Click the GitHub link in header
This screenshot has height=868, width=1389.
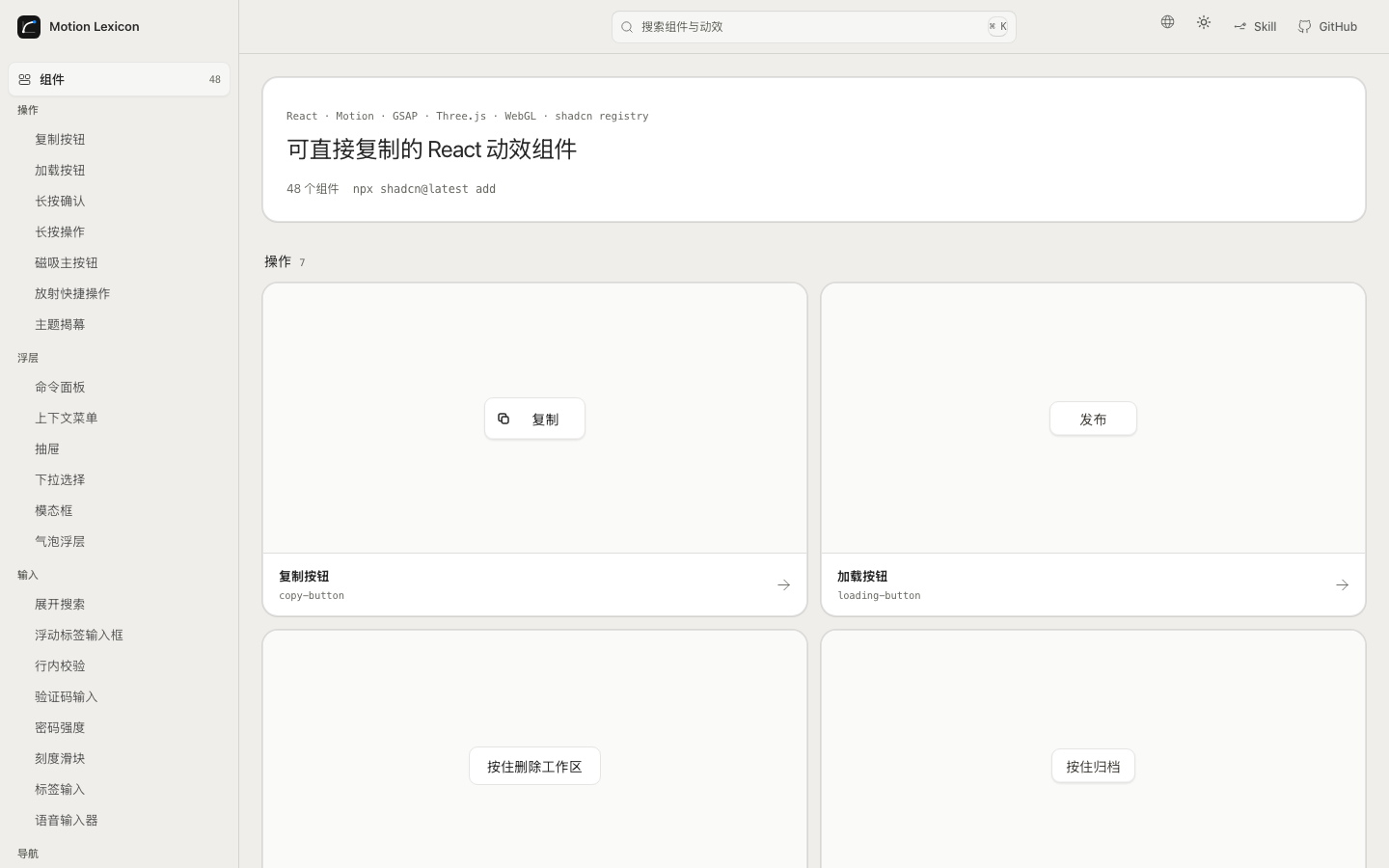1327,27
